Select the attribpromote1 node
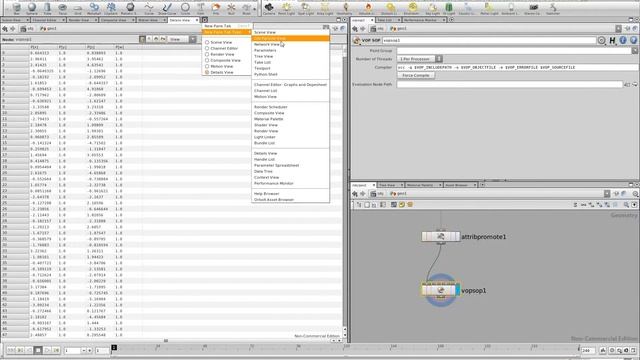640x360 pixels. click(440, 236)
